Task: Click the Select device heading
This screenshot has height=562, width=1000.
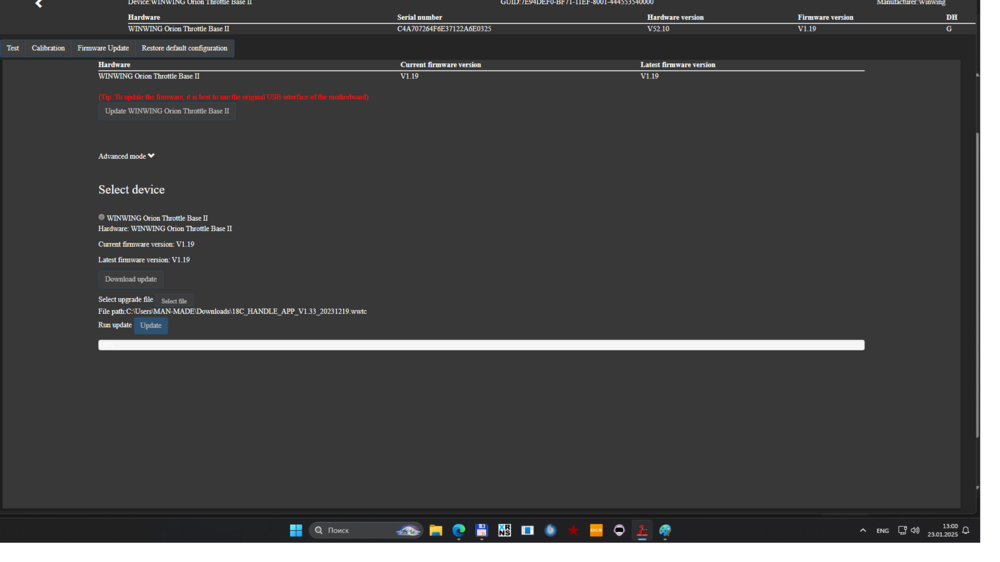Action: [x=131, y=190]
